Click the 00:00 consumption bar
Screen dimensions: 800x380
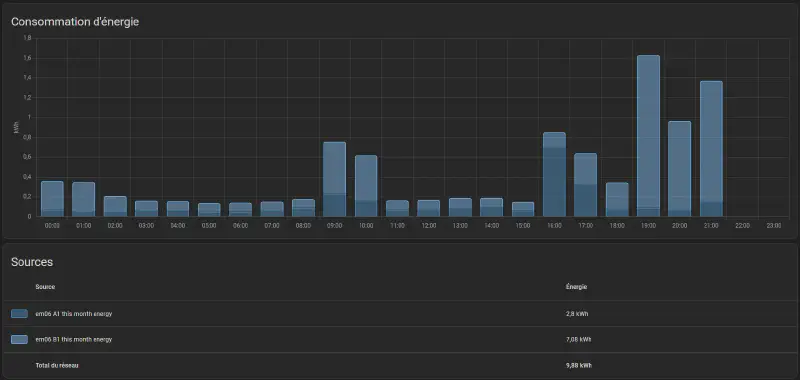point(52,198)
